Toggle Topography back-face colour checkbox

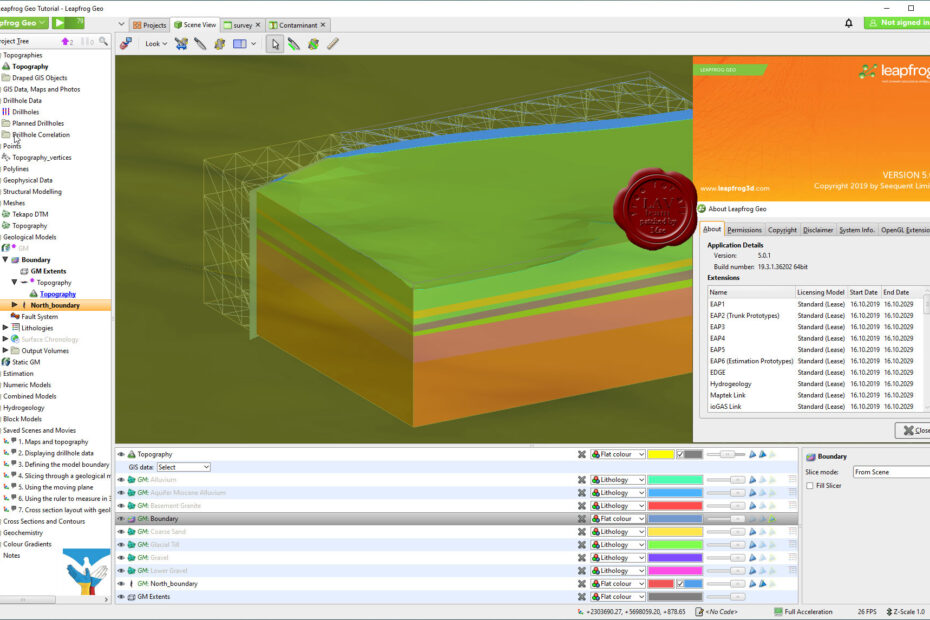[x=680, y=454]
